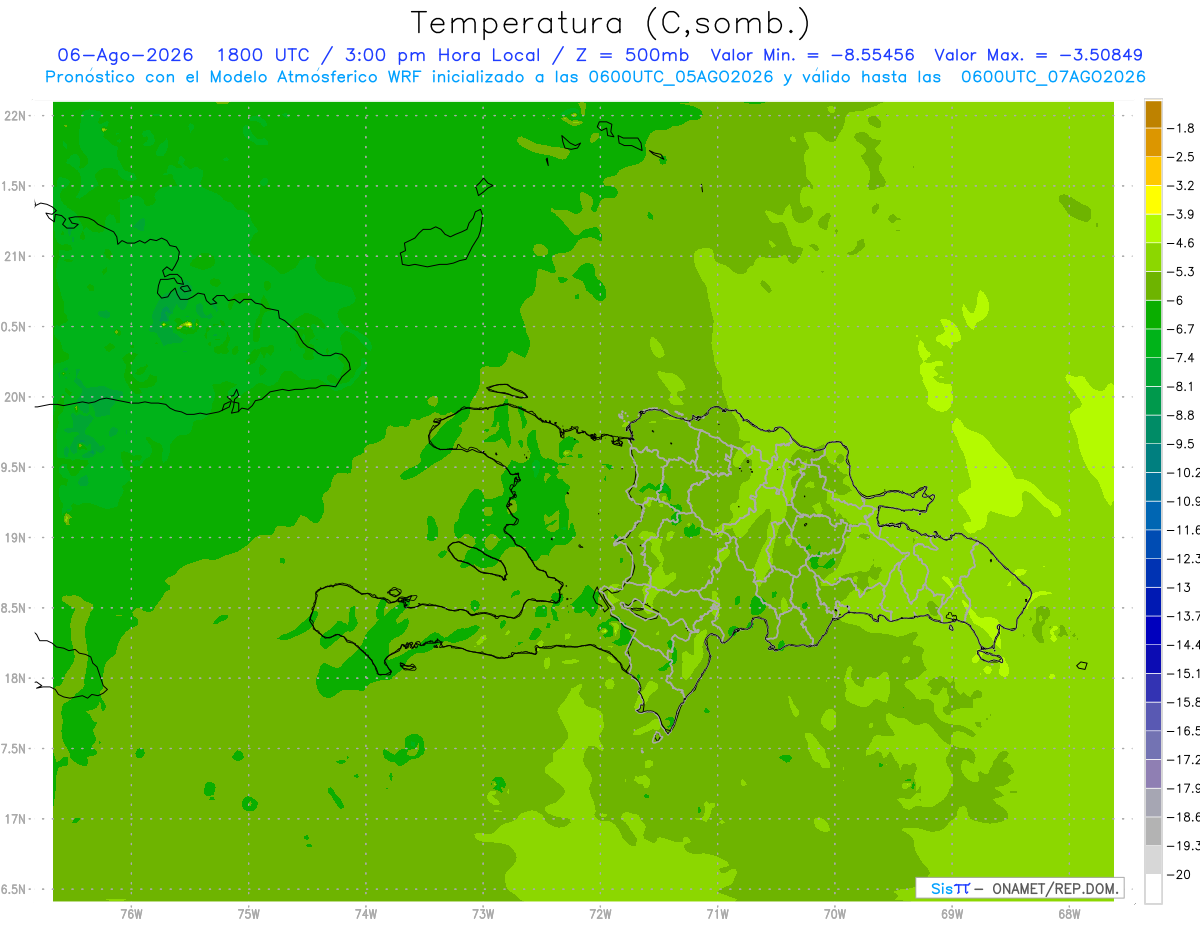Click the '22N' latitude label
1200x927 pixels.
[x=17, y=115]
